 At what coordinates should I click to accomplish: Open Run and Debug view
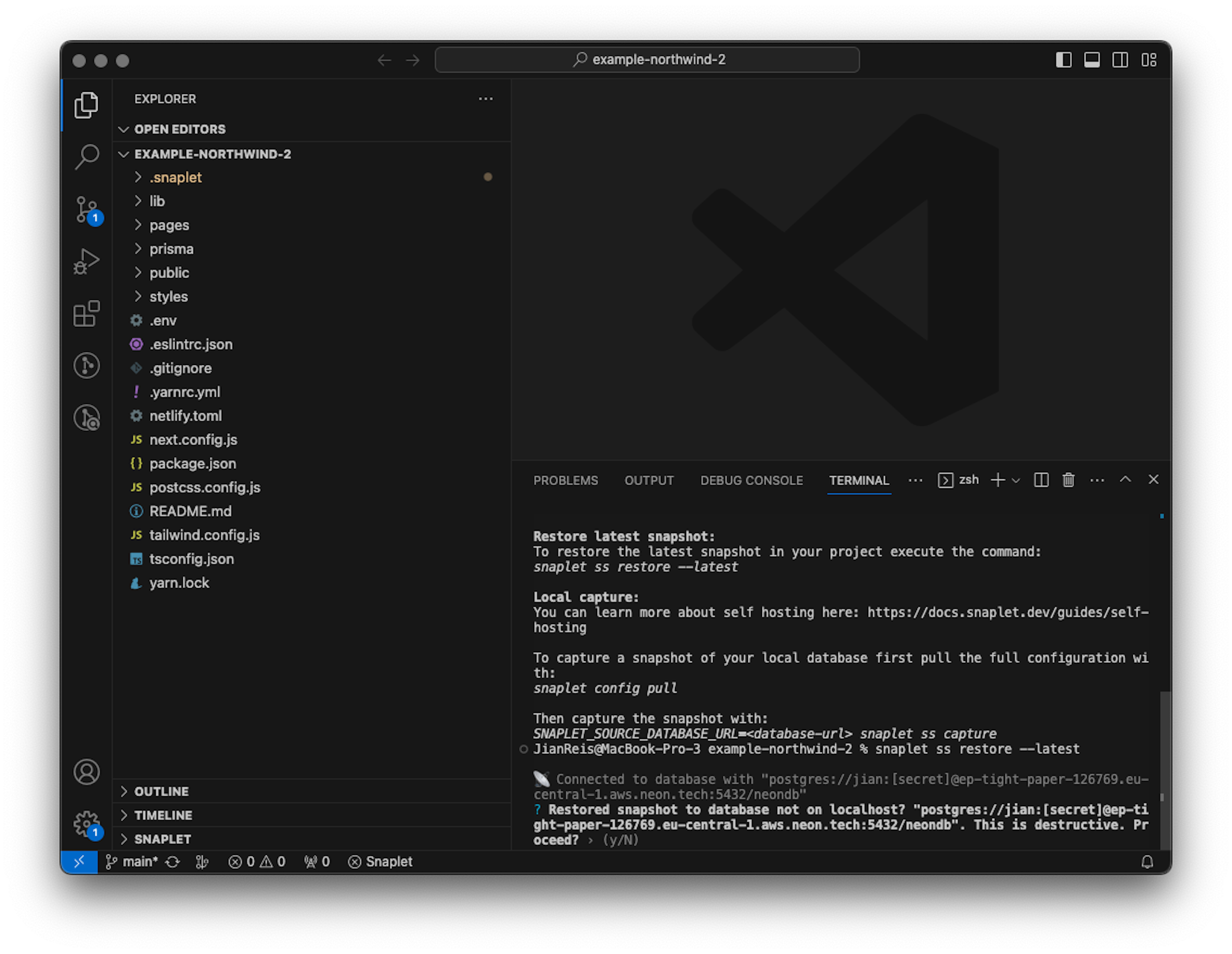86,262
